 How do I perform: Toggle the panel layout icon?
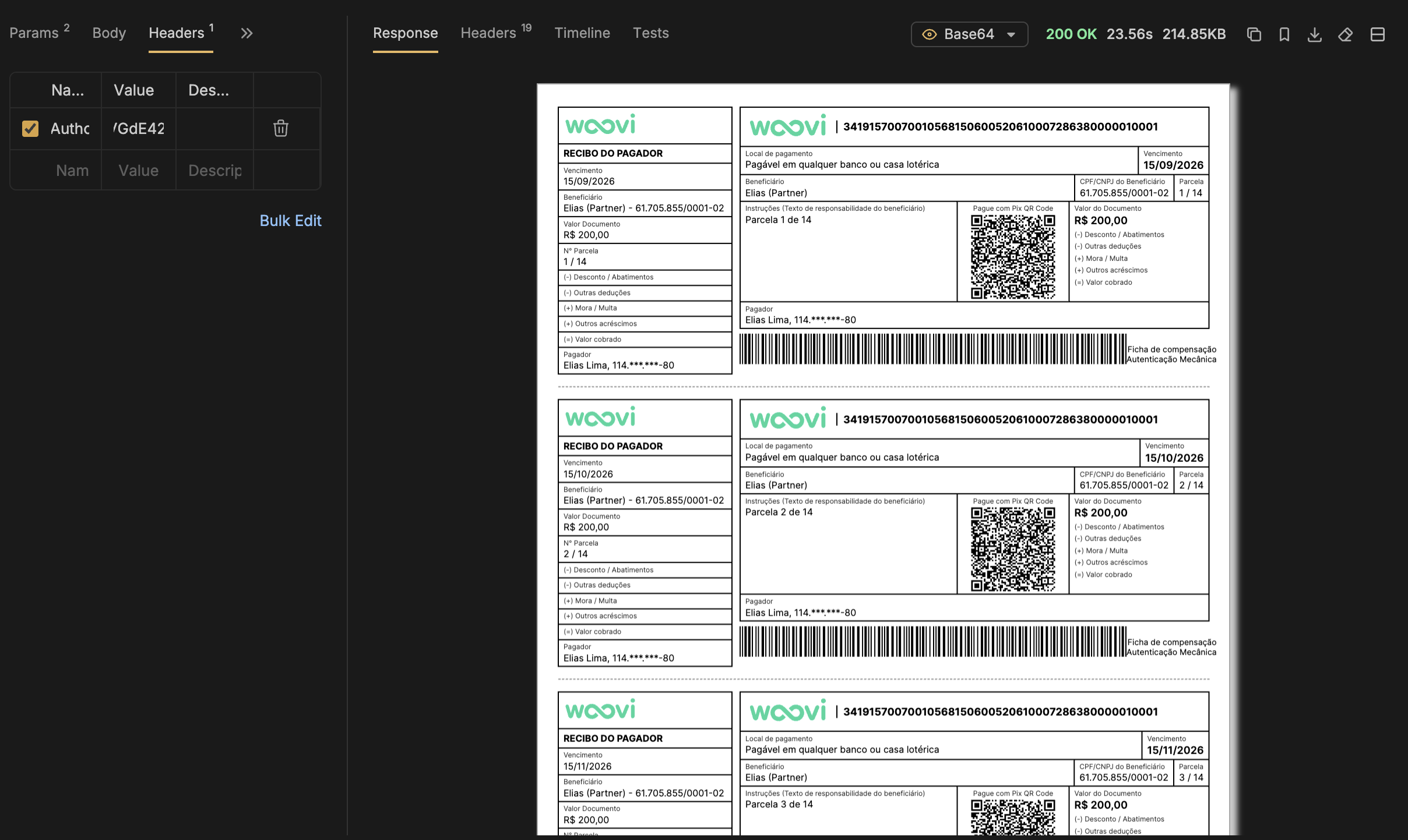coord(1378,34)
